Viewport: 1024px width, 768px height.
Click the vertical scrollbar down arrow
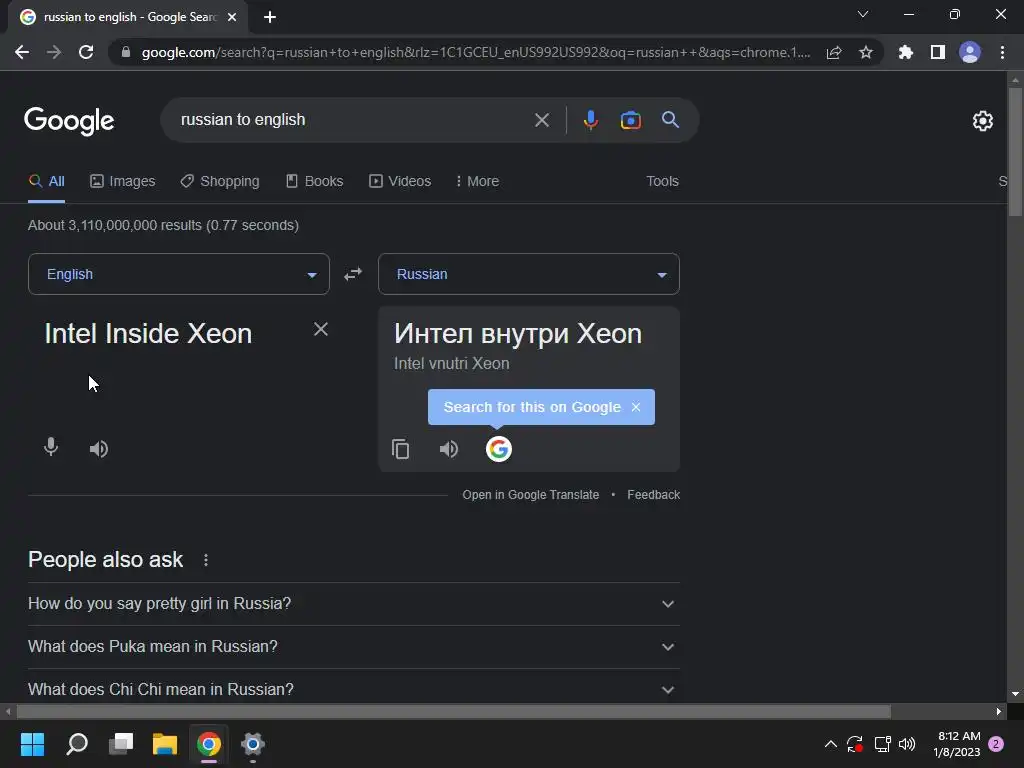pyautogui.click(x=1015, y=694)
